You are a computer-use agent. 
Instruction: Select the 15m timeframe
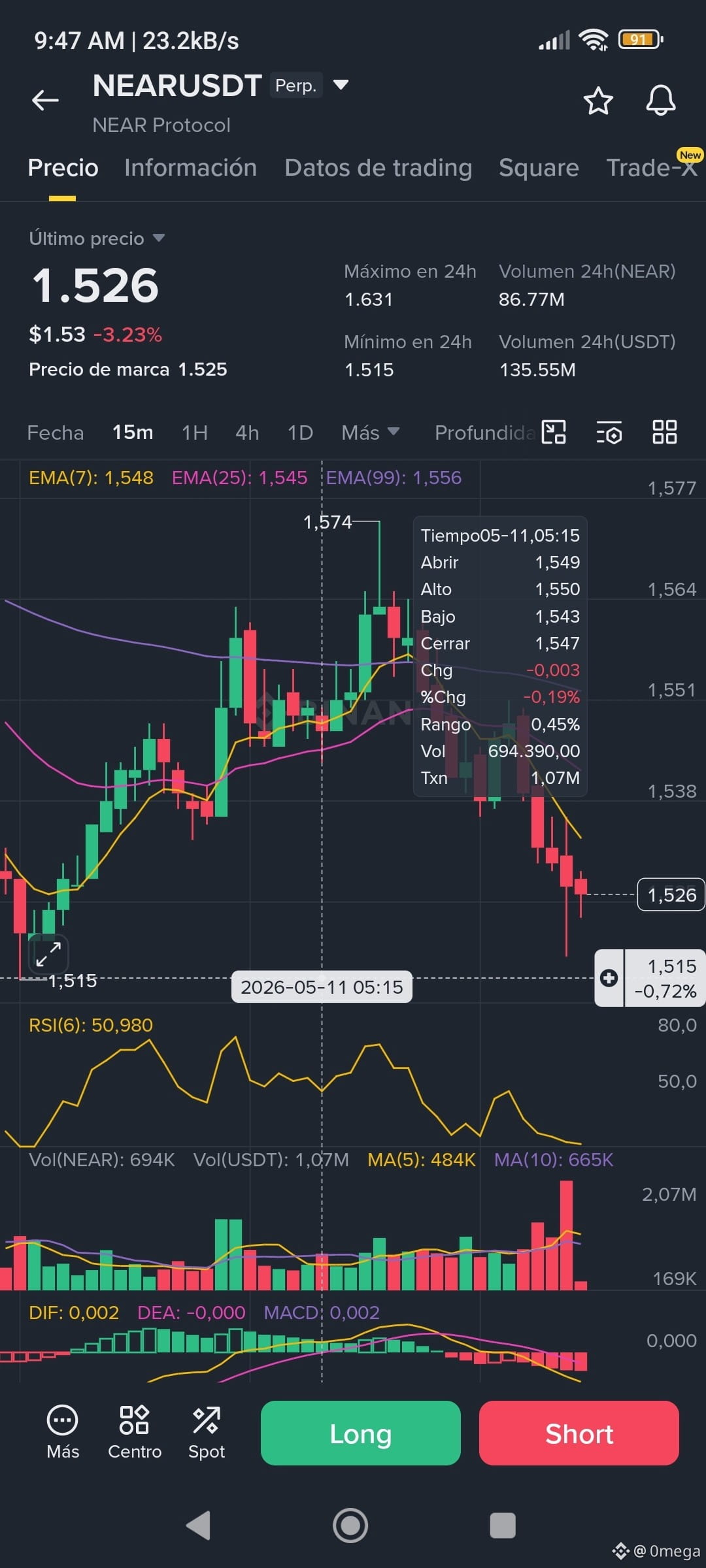tap(133, 433)
